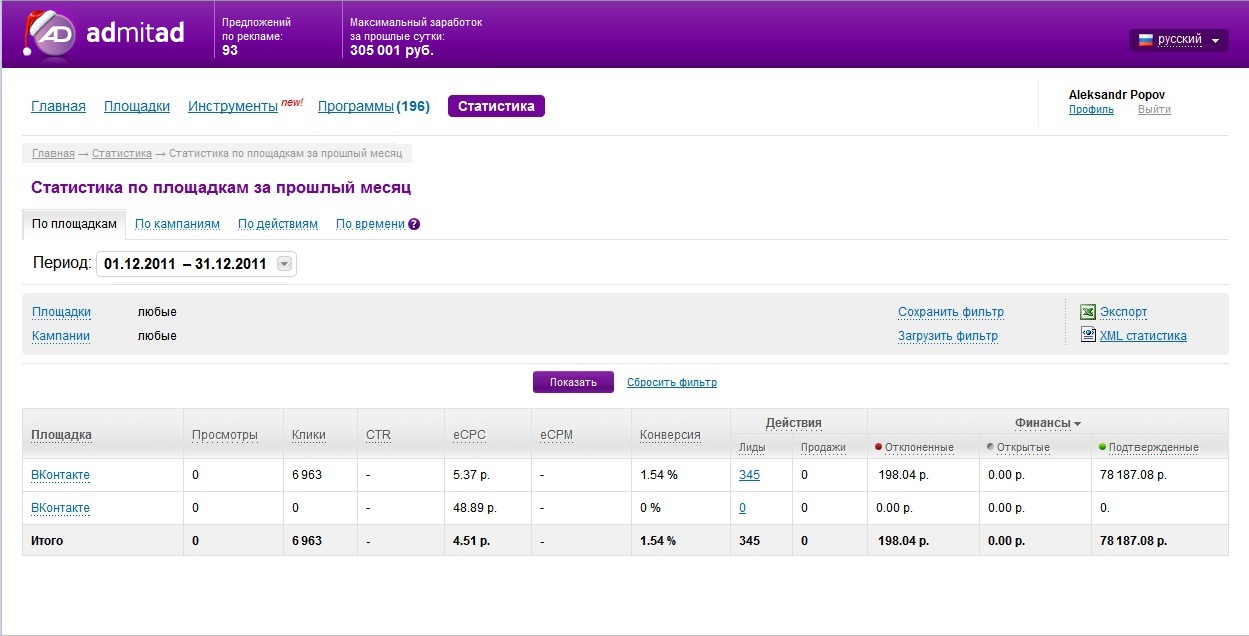
Task: Sort by the Просмотры column header
Action: coord(225,435)
